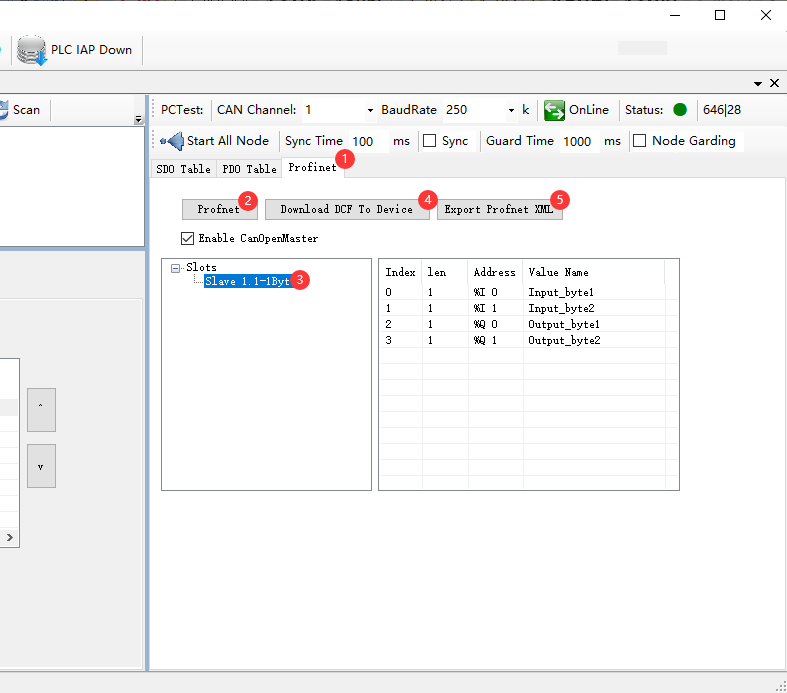Click the green Status indicator light
This screenshot has width=787, height=693.
[680, 110]
